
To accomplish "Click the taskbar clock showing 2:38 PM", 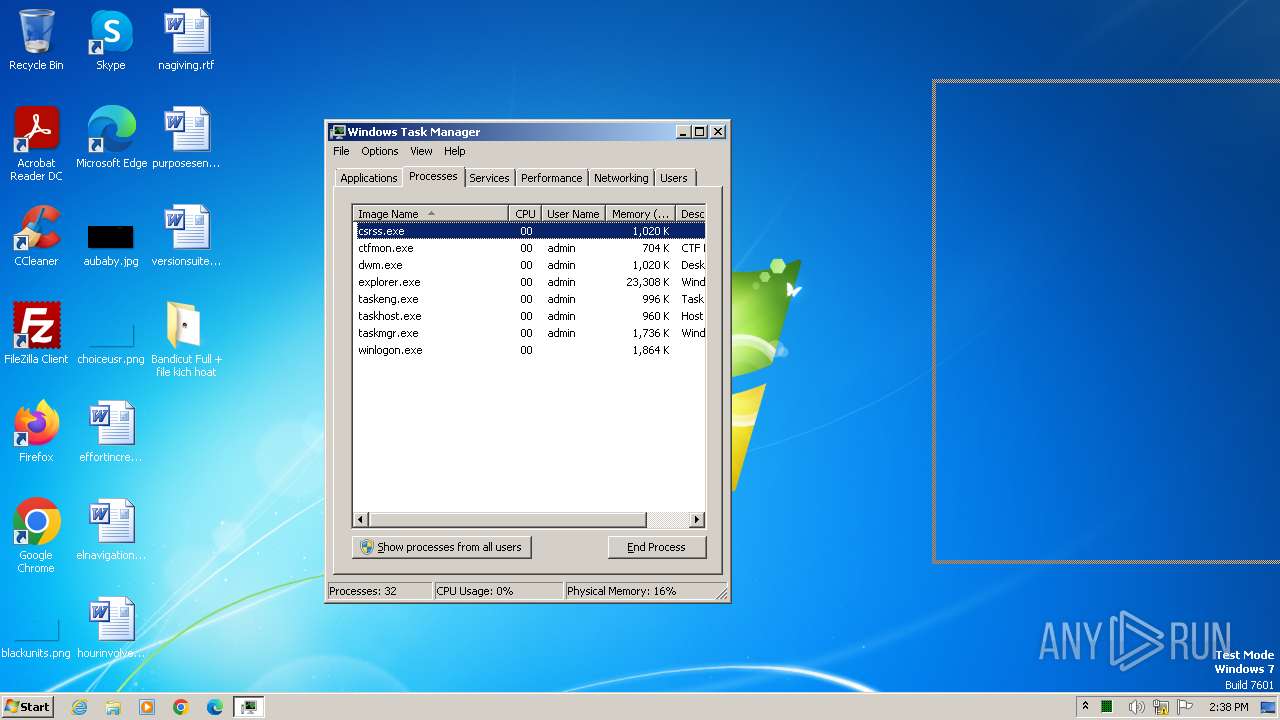I will [1228, 707].
